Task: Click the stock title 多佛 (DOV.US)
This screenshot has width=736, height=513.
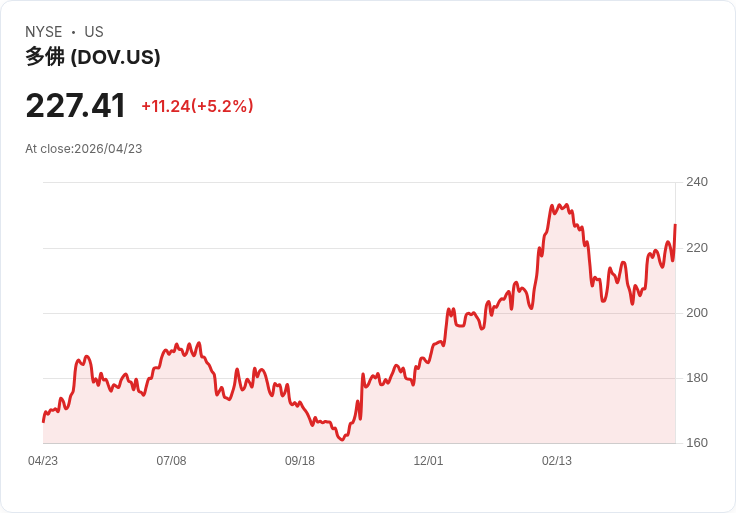Action: (93, 57)
